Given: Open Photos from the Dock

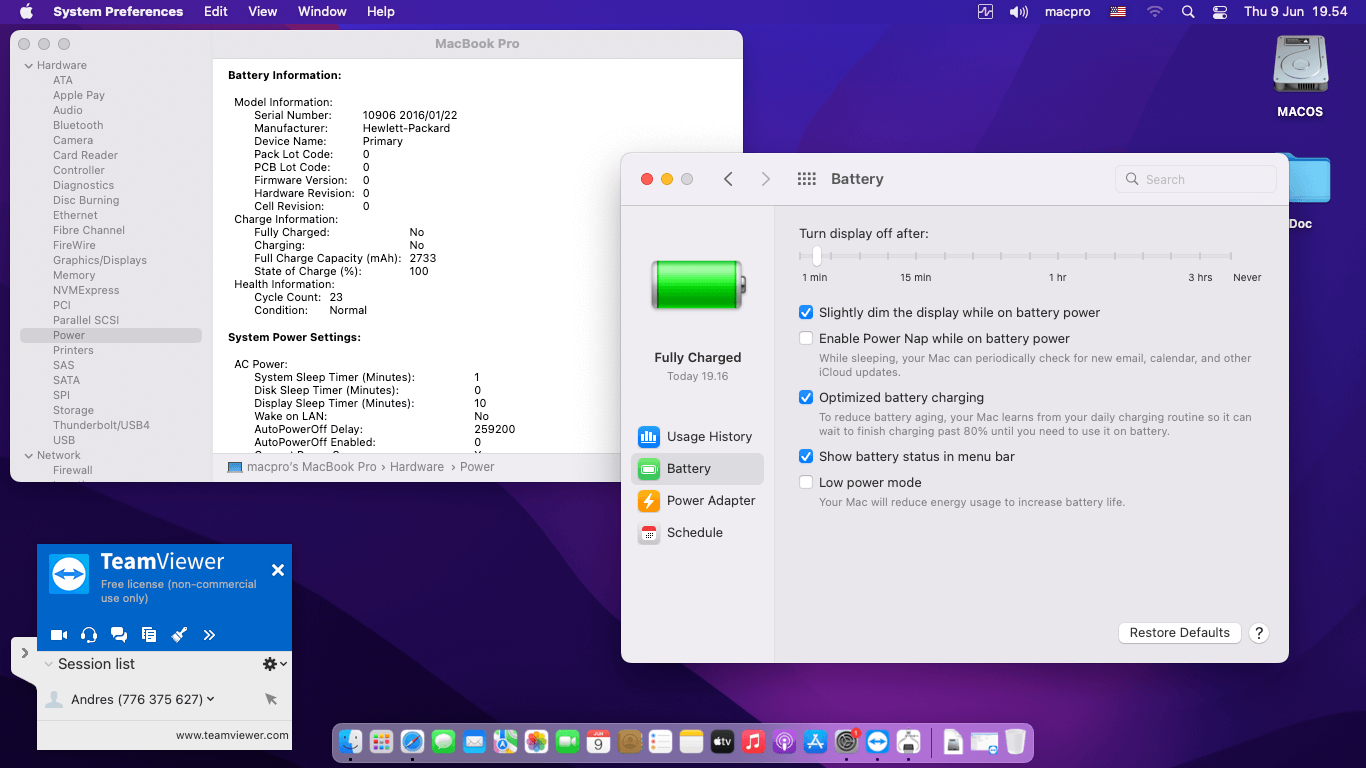Looking at the screenshot, I should (536, 741).
